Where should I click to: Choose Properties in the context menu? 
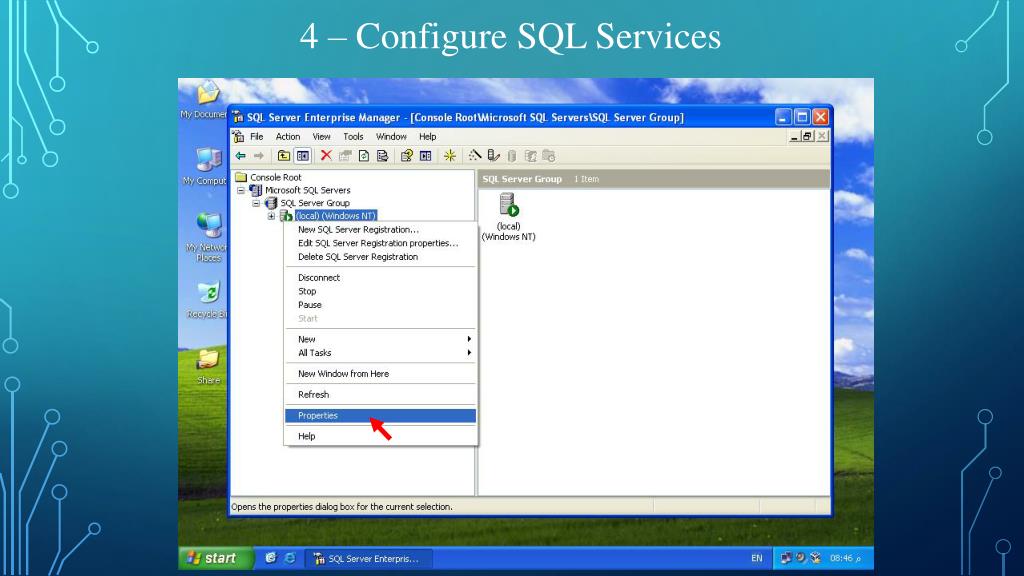coord(380,415)
